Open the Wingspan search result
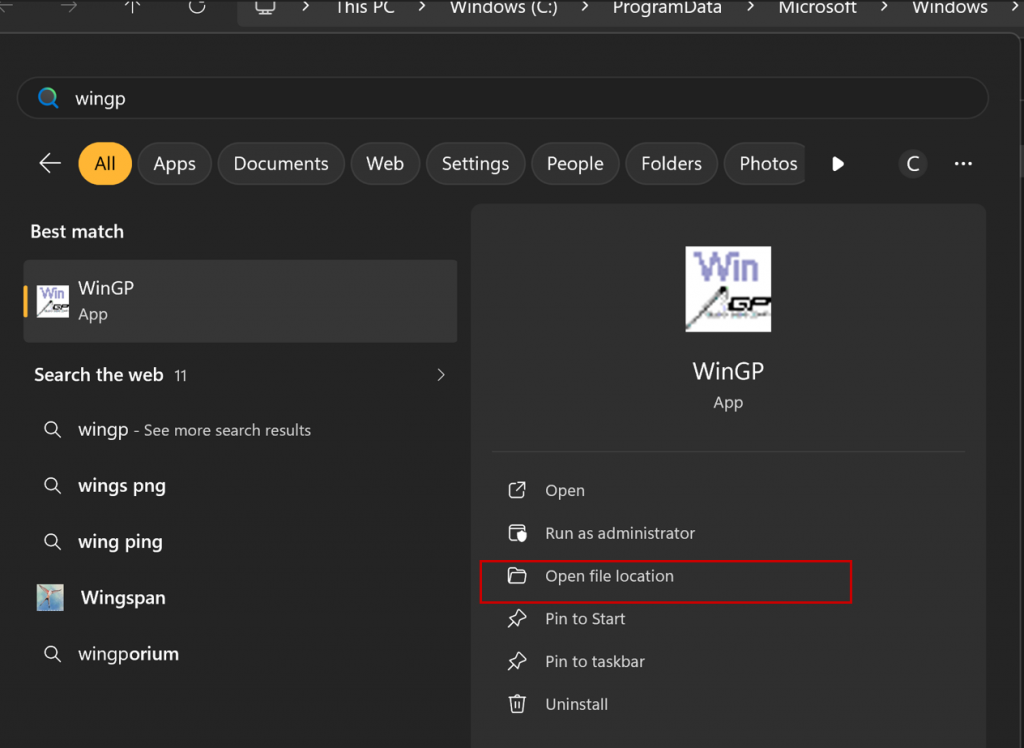This screenshot has height=748, width=1024. point(123,598)
